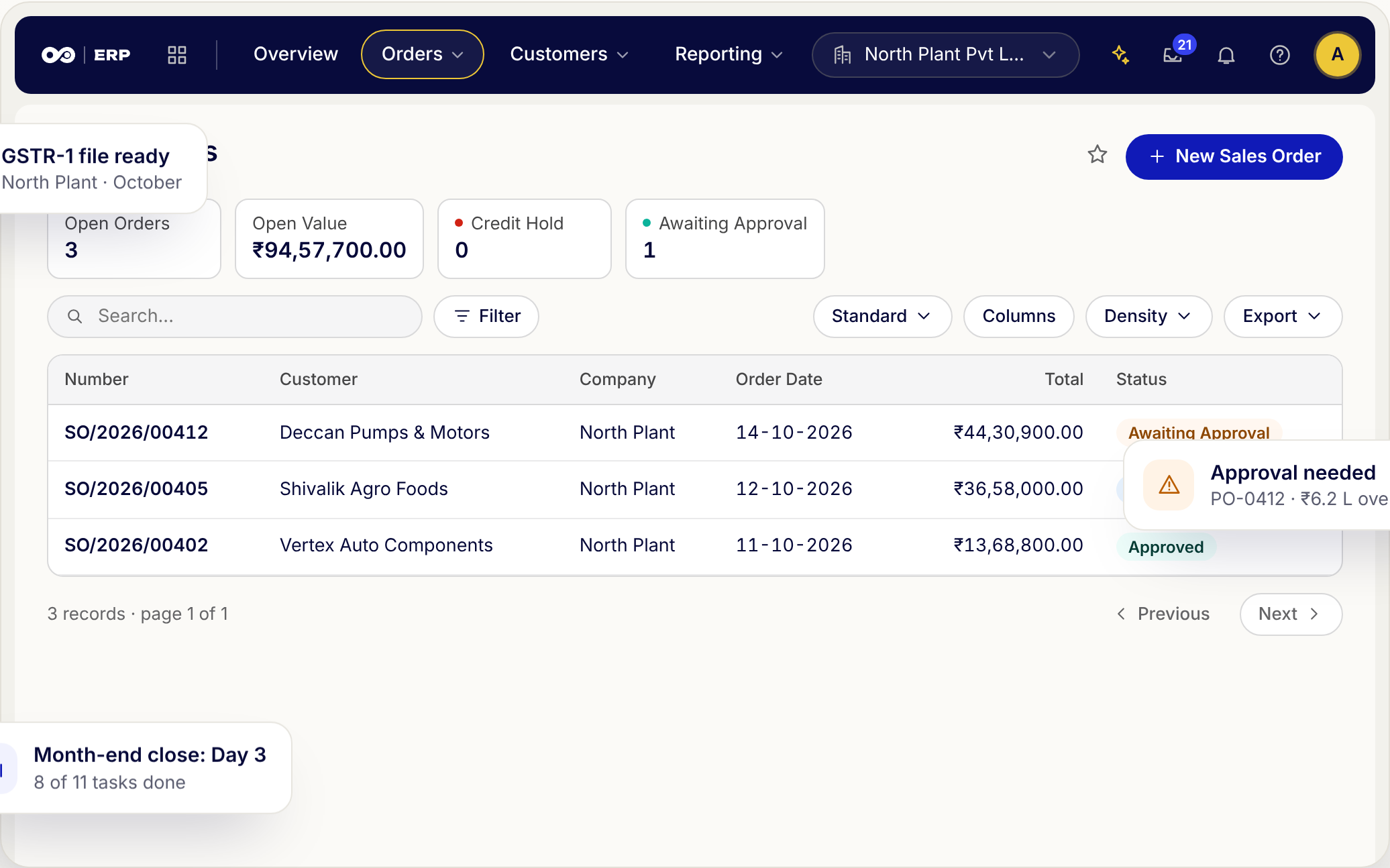Open the Customers menu
Screen dimensions: 1390x868
pos(569,54)
